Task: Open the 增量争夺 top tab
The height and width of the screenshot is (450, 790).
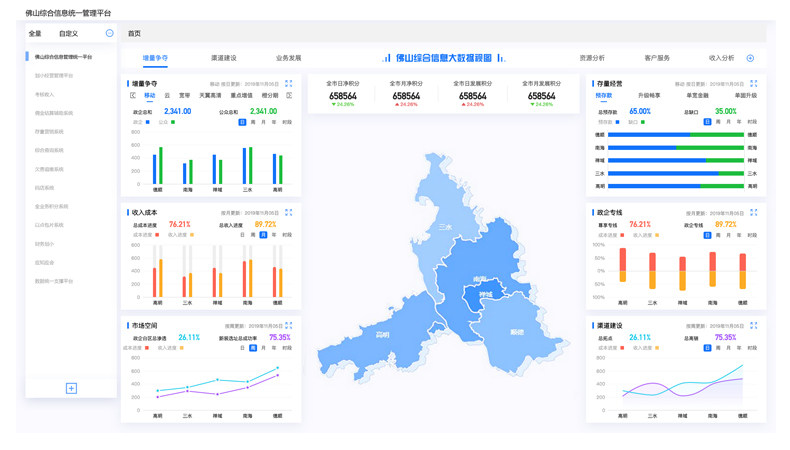Action: (x=155, y=58)
